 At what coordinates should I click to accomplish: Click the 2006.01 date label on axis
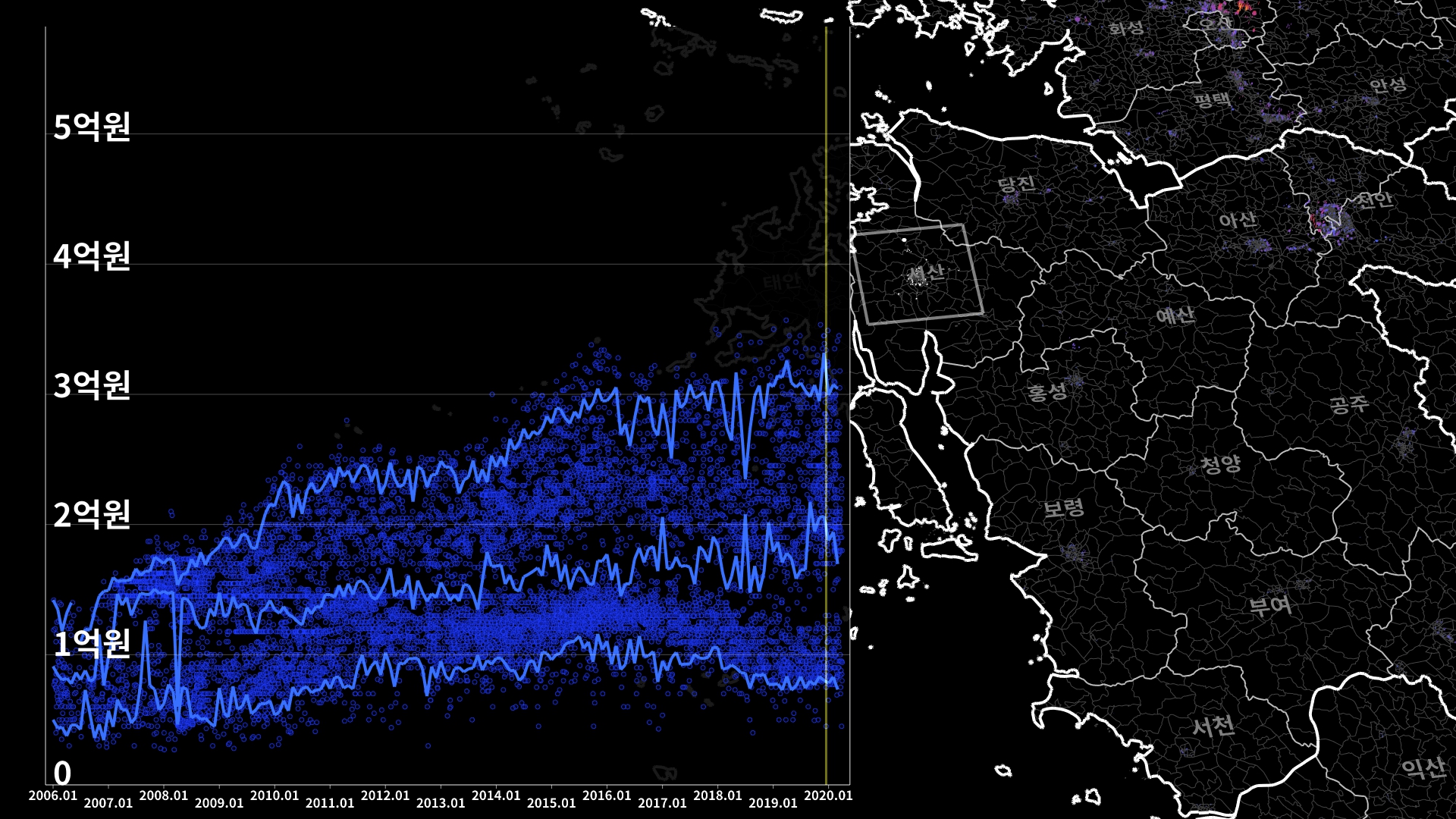53,795
